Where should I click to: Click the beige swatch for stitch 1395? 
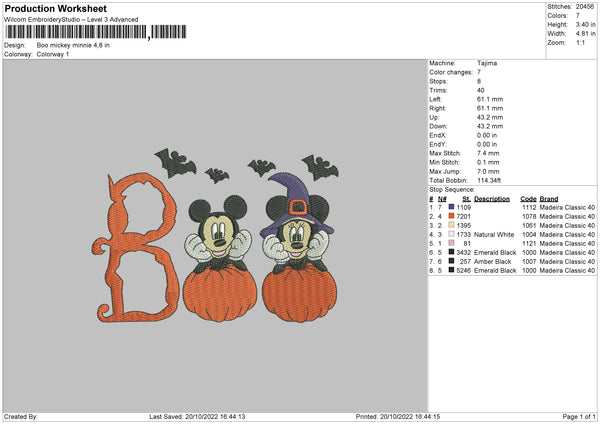[451, 225]
